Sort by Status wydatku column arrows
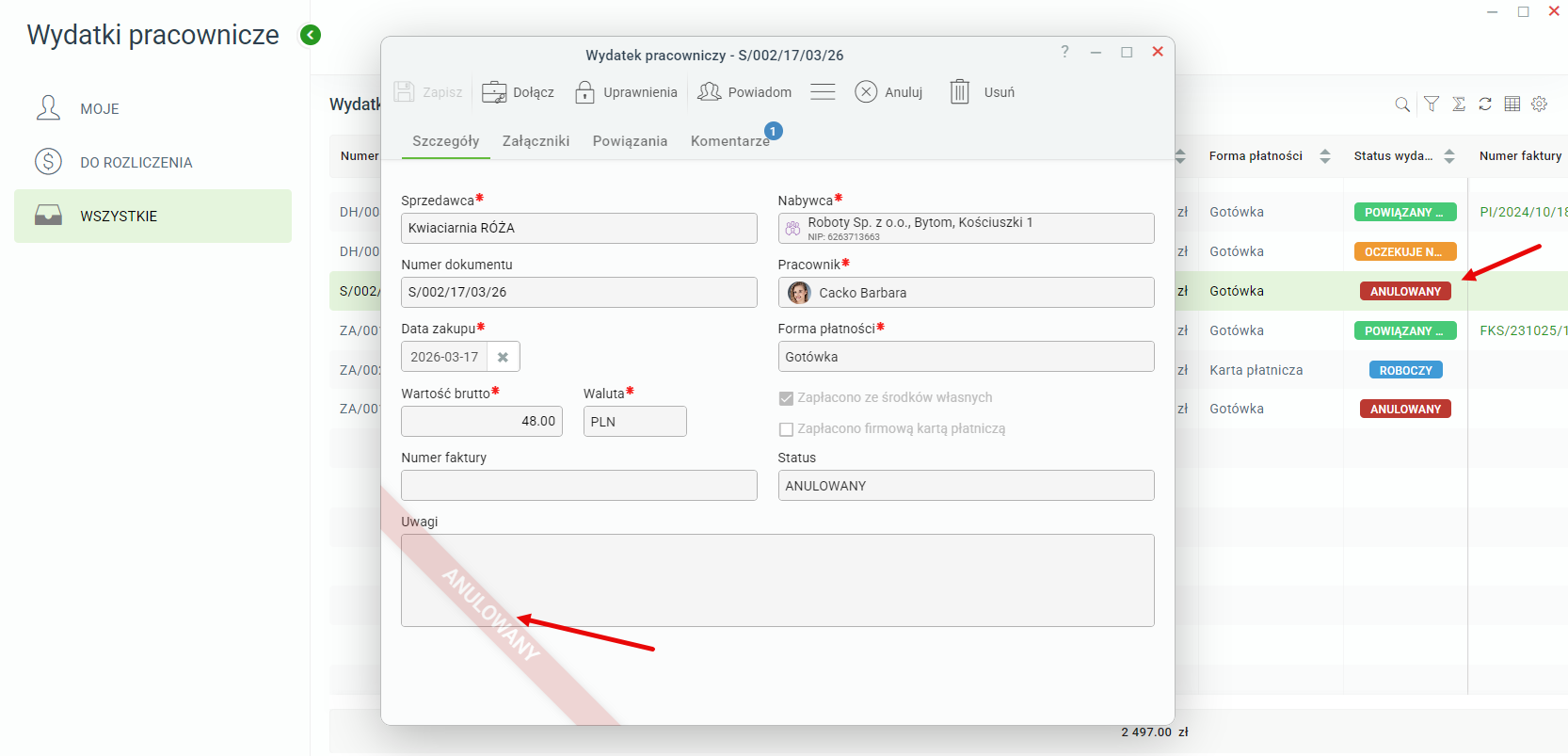 pos(1449,156)
